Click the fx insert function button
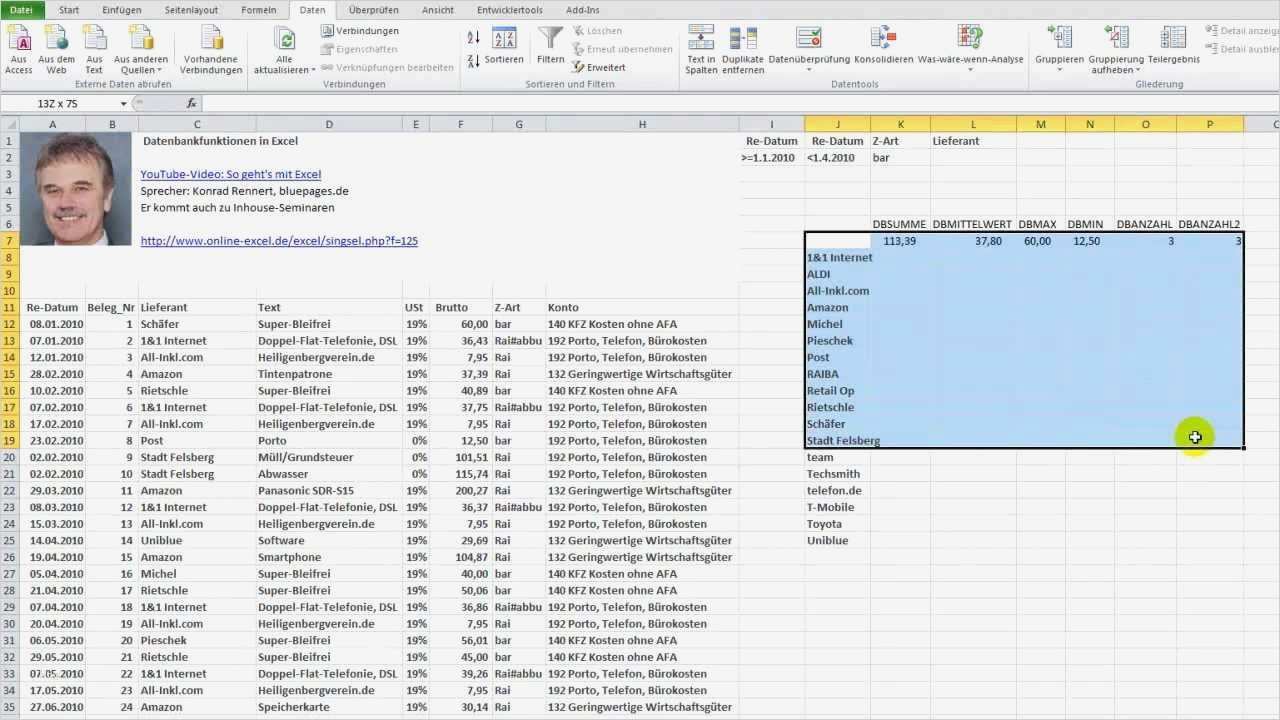Screen dimensions: 1280x720 190,102
